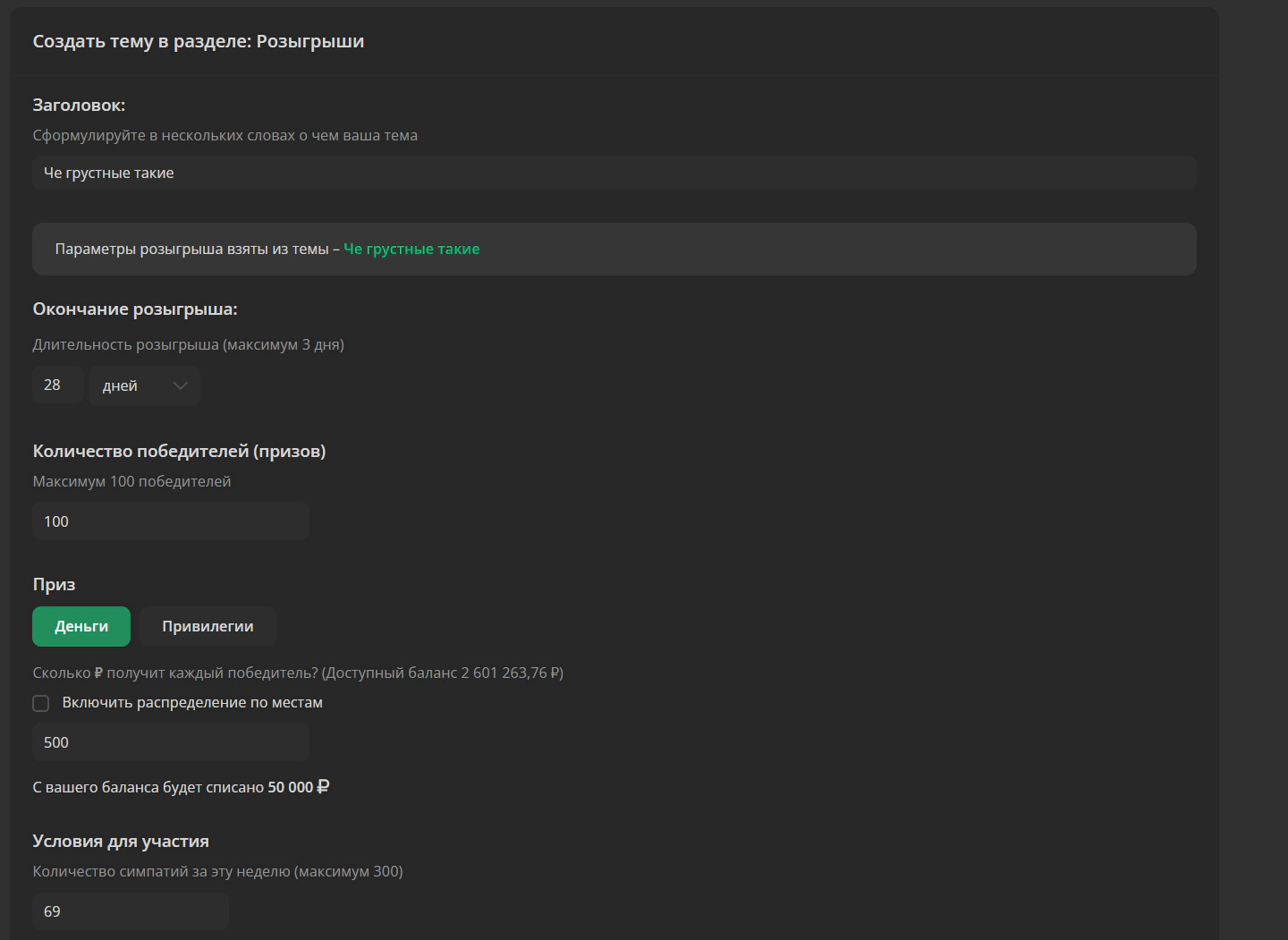Click the ruble icon after 50 000
The image size is (1288, 940).
pyautogui.click(x=323, y=787)
